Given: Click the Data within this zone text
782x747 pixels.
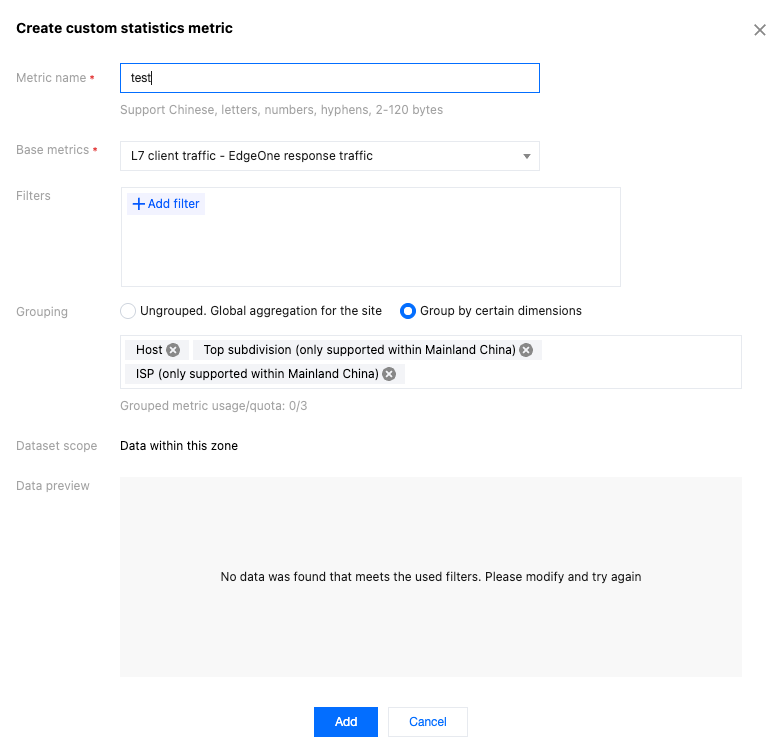Looking at the screenshot, I should (x=179, y=446).
